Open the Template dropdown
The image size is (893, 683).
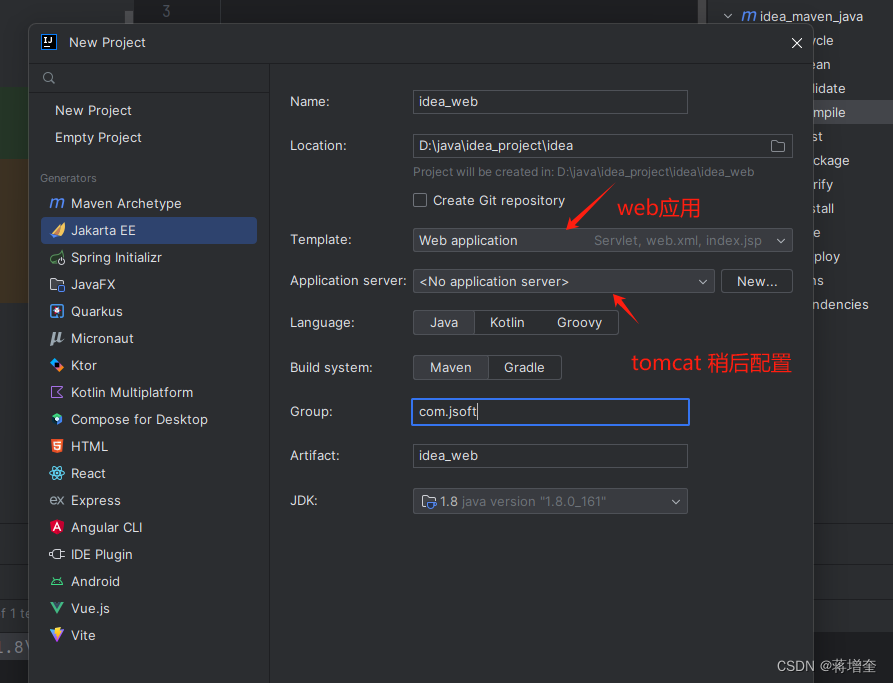pos(603,240)
